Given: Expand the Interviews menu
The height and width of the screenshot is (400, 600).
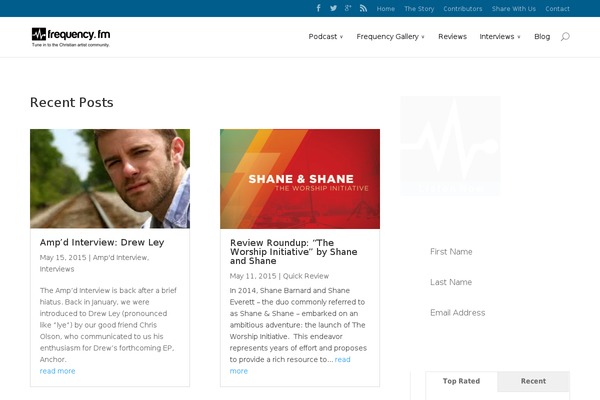Looking at the screenshot, I should 500,36.
